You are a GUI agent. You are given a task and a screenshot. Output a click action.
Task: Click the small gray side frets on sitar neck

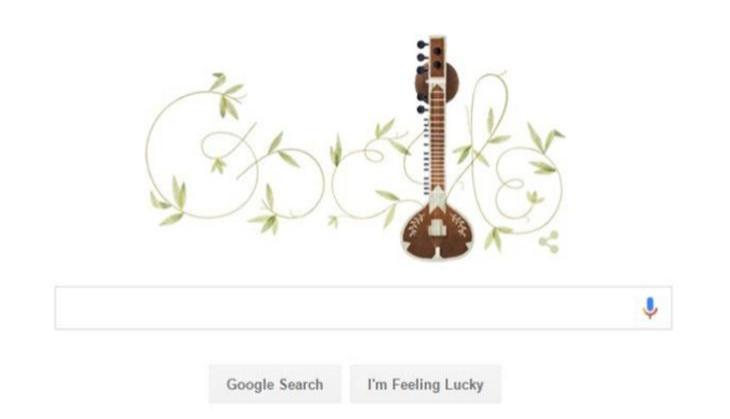426,156
